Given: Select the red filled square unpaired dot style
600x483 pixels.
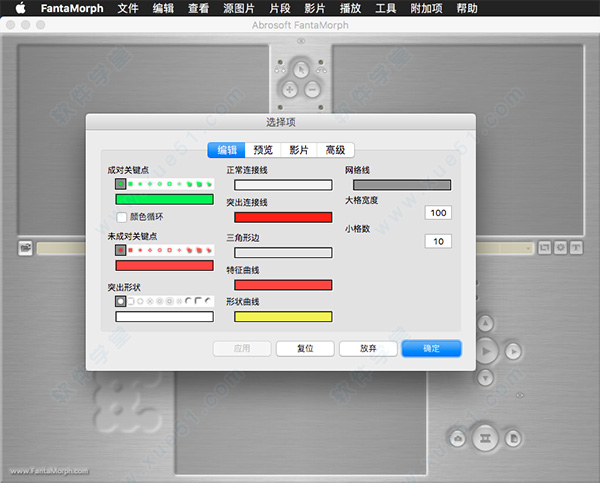Looking at the screenshot, I should 130,250.
